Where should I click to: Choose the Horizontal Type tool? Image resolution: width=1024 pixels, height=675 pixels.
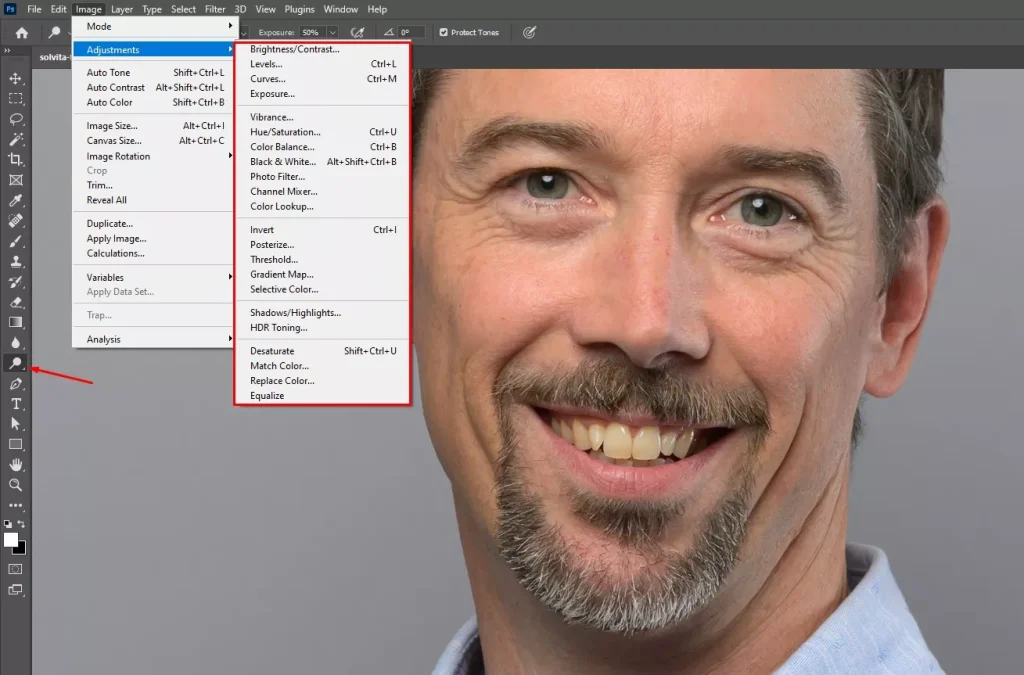click(x=14, y=403)
